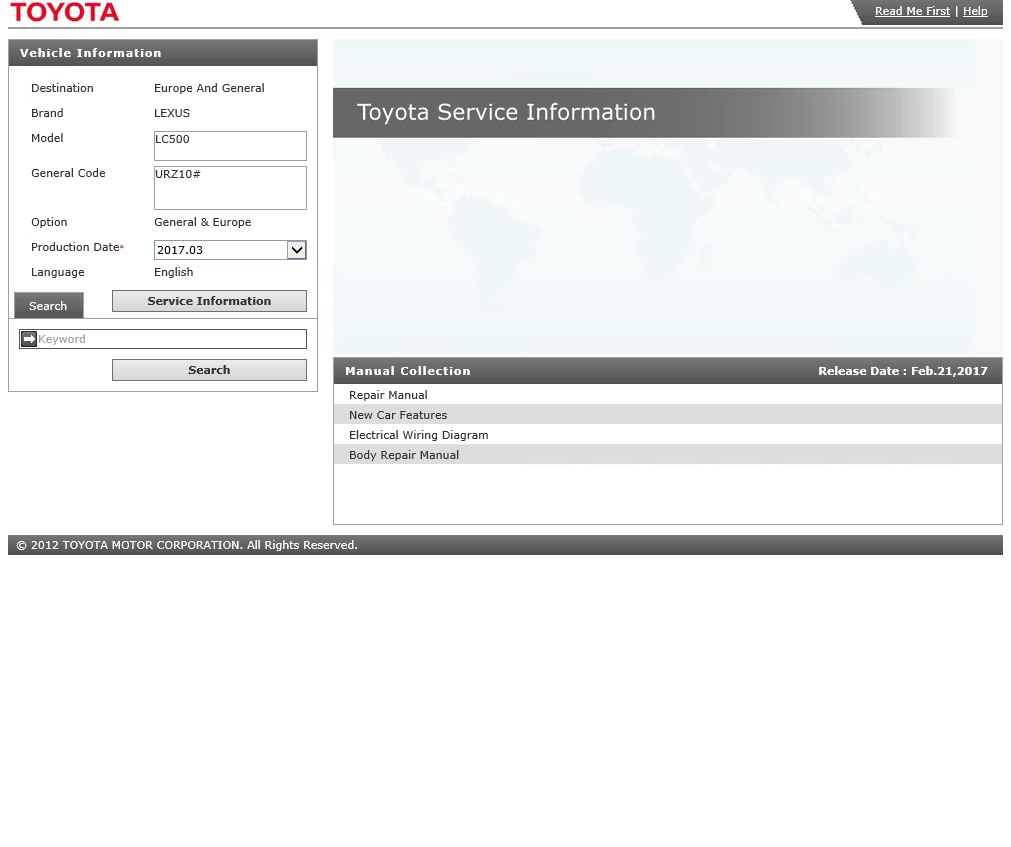Click the English language value
Screen dimensions: 1011x847
tap(173, 273)
